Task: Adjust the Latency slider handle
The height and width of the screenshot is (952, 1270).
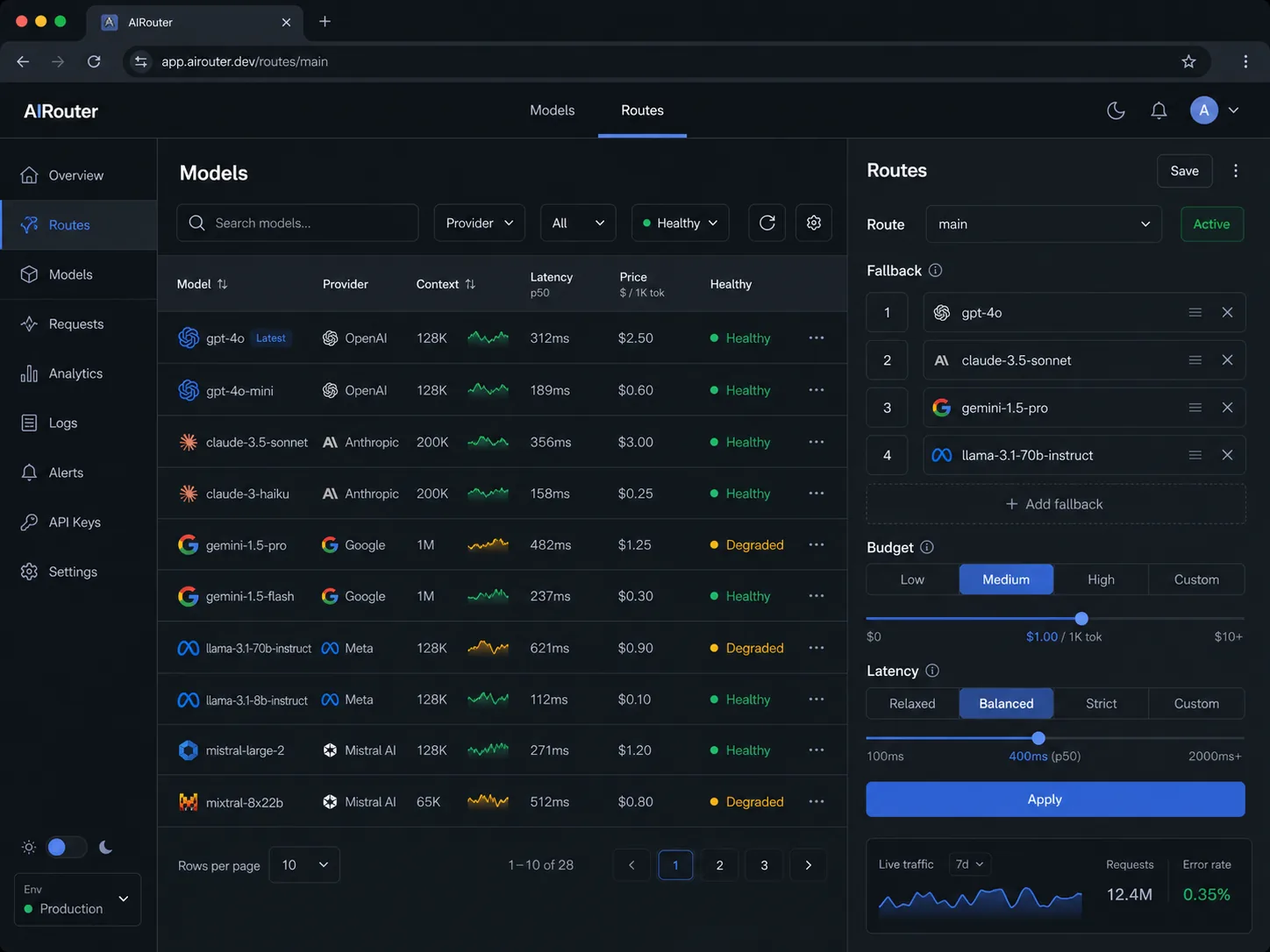Action: pyautogui.click(x=1038, y=738)
